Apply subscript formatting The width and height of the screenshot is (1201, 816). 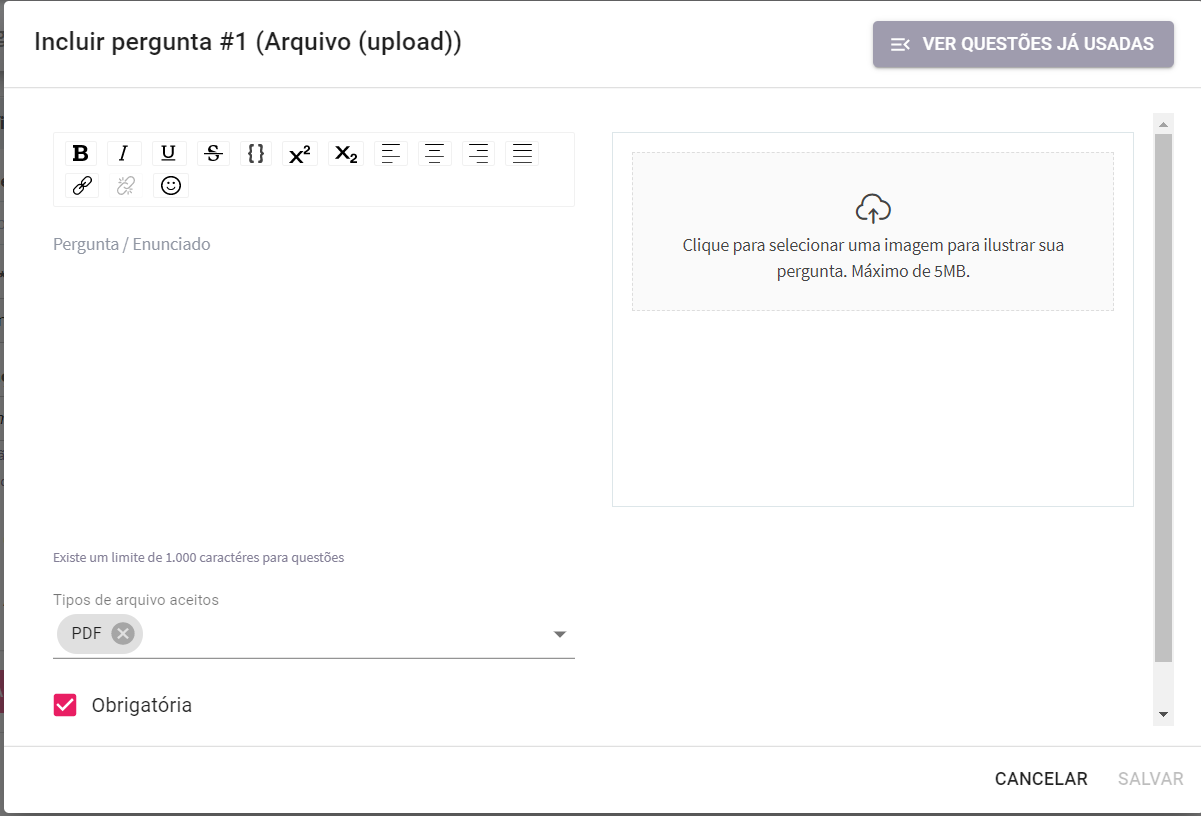click(345, 153)
